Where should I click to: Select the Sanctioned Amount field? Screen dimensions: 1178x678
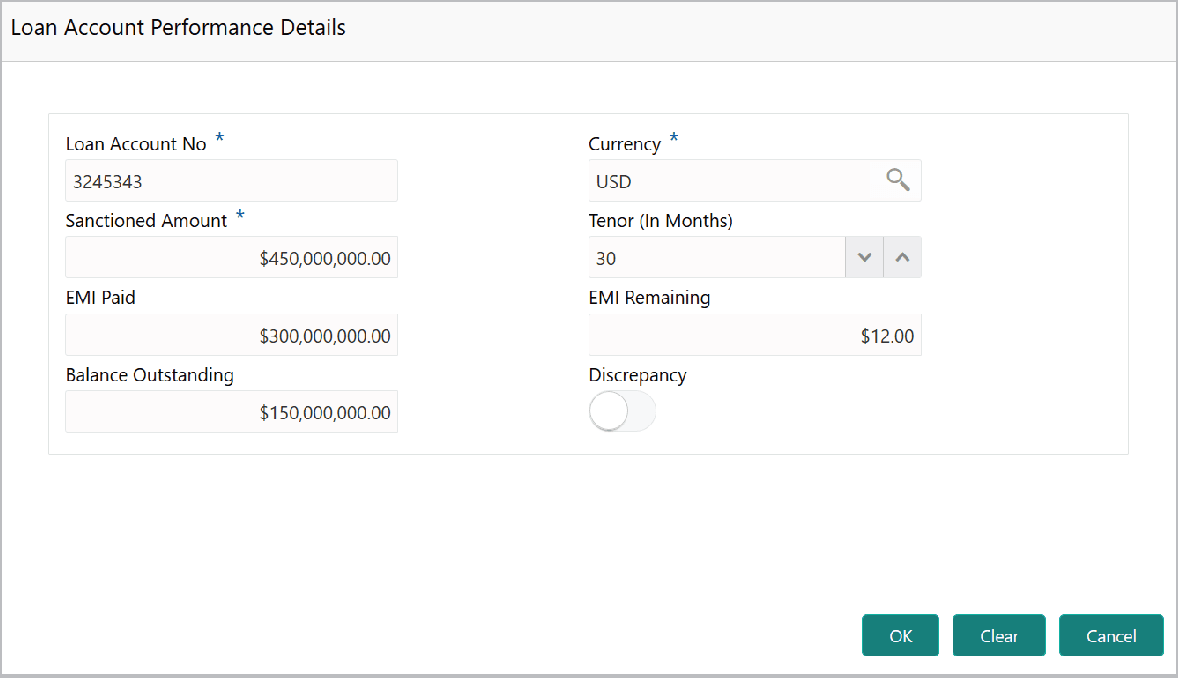pos(231,257)
